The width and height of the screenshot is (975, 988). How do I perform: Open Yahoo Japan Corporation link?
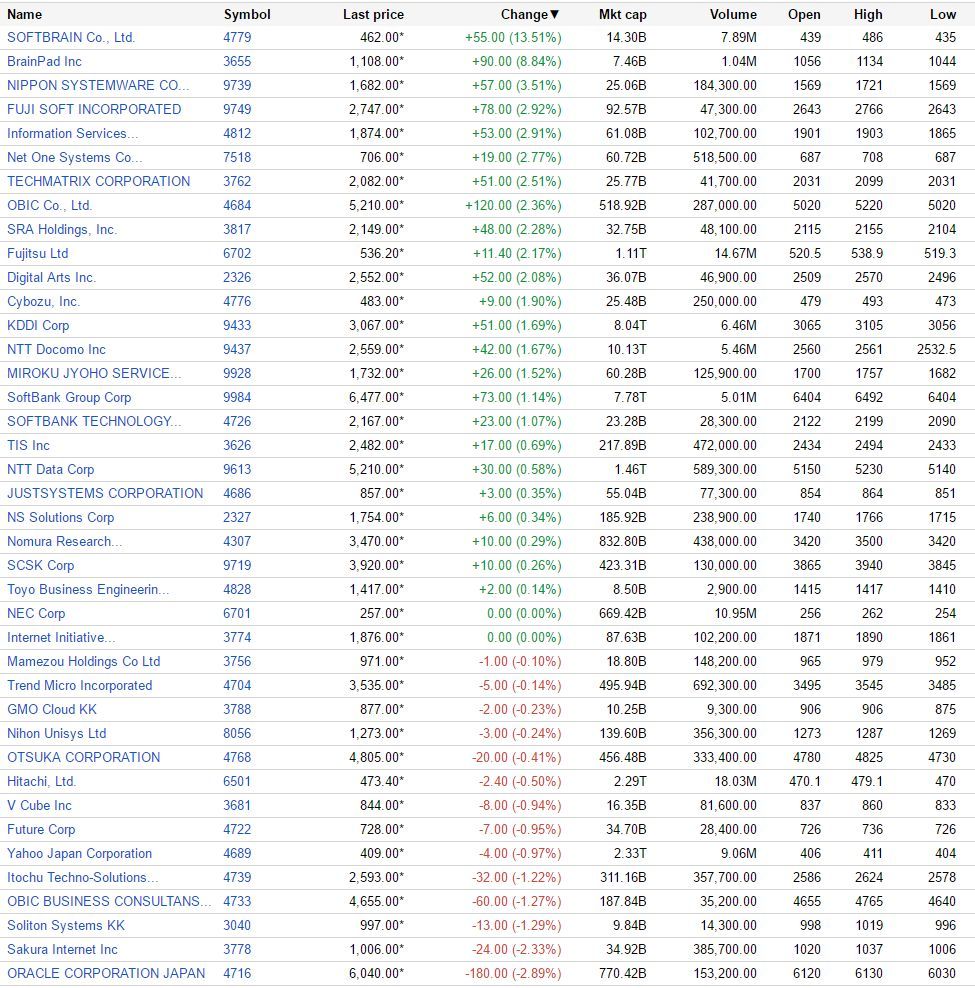[x=79, y=853]
